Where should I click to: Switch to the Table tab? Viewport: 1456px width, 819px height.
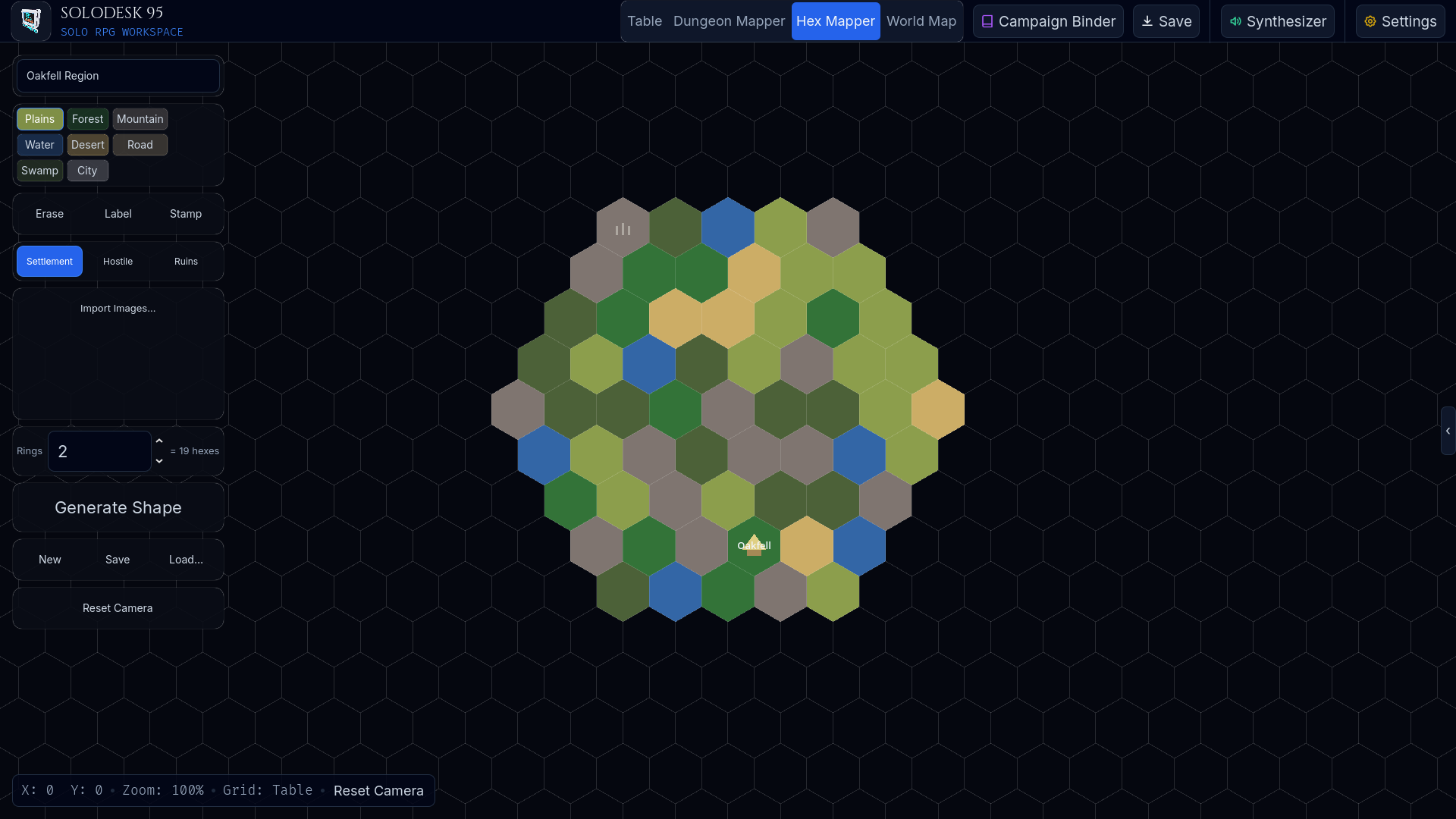click(645, 21)
